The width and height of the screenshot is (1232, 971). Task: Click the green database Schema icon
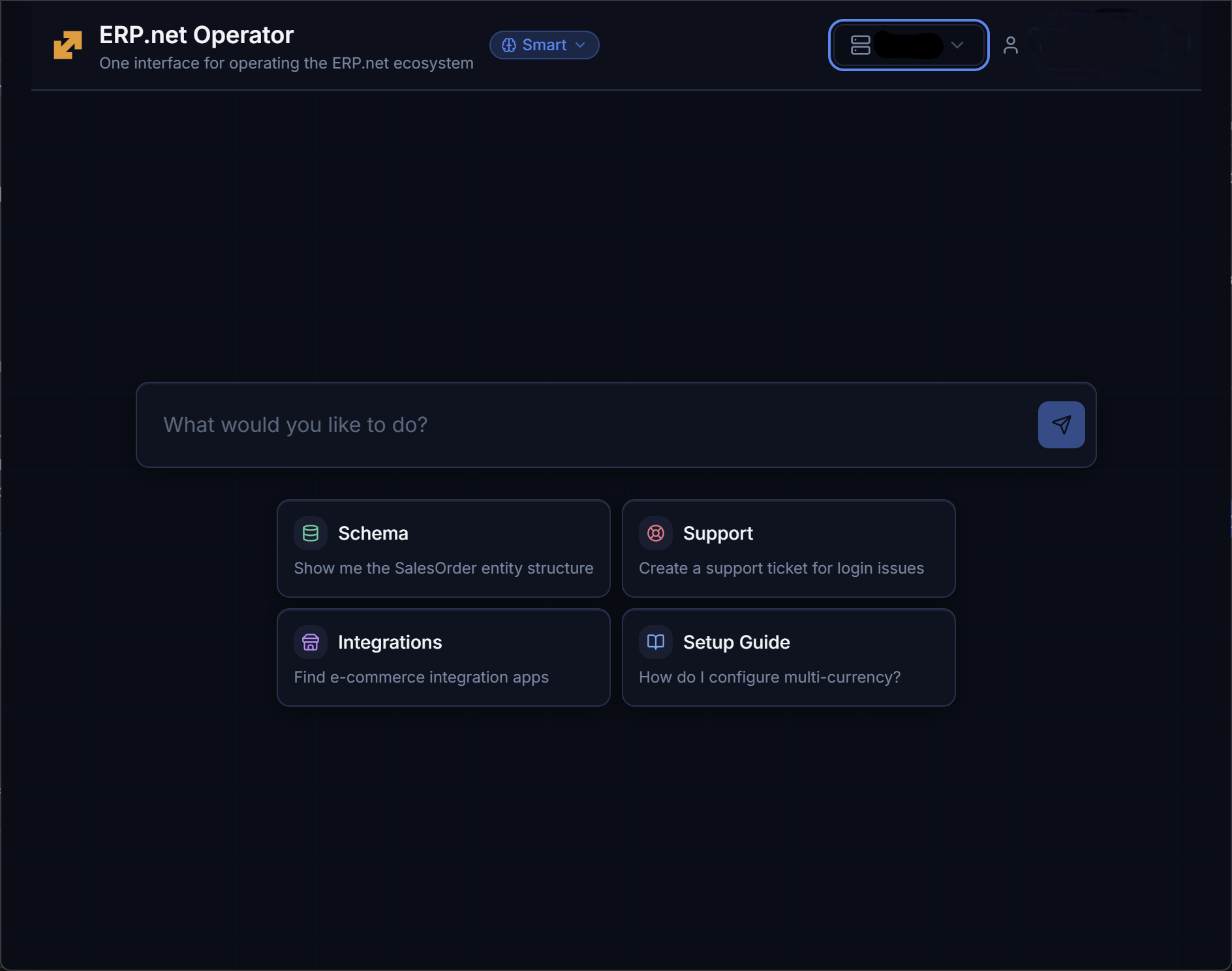tap(311, 533)
